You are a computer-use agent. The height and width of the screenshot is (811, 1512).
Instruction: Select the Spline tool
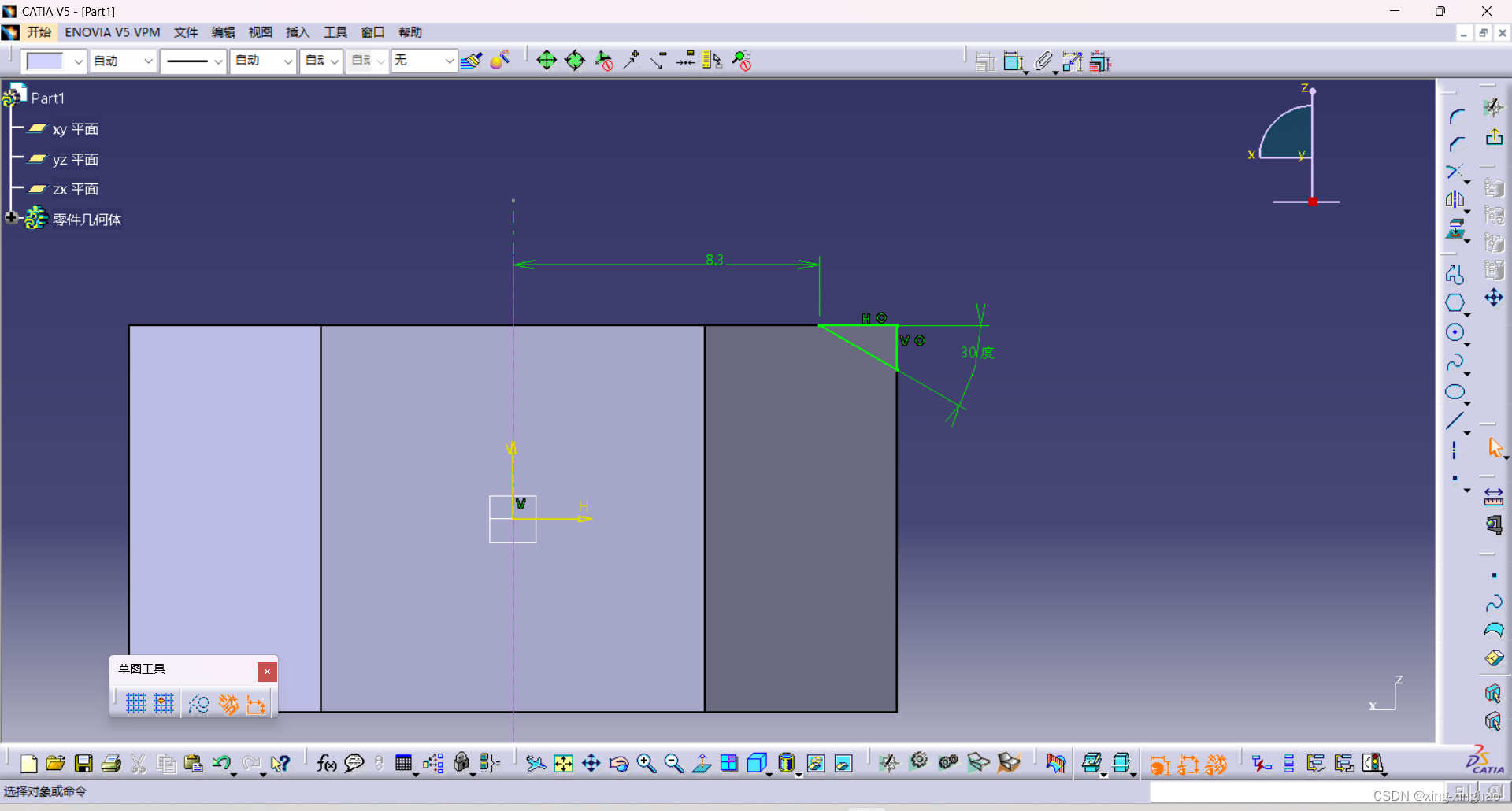(x=1456, y=362)
